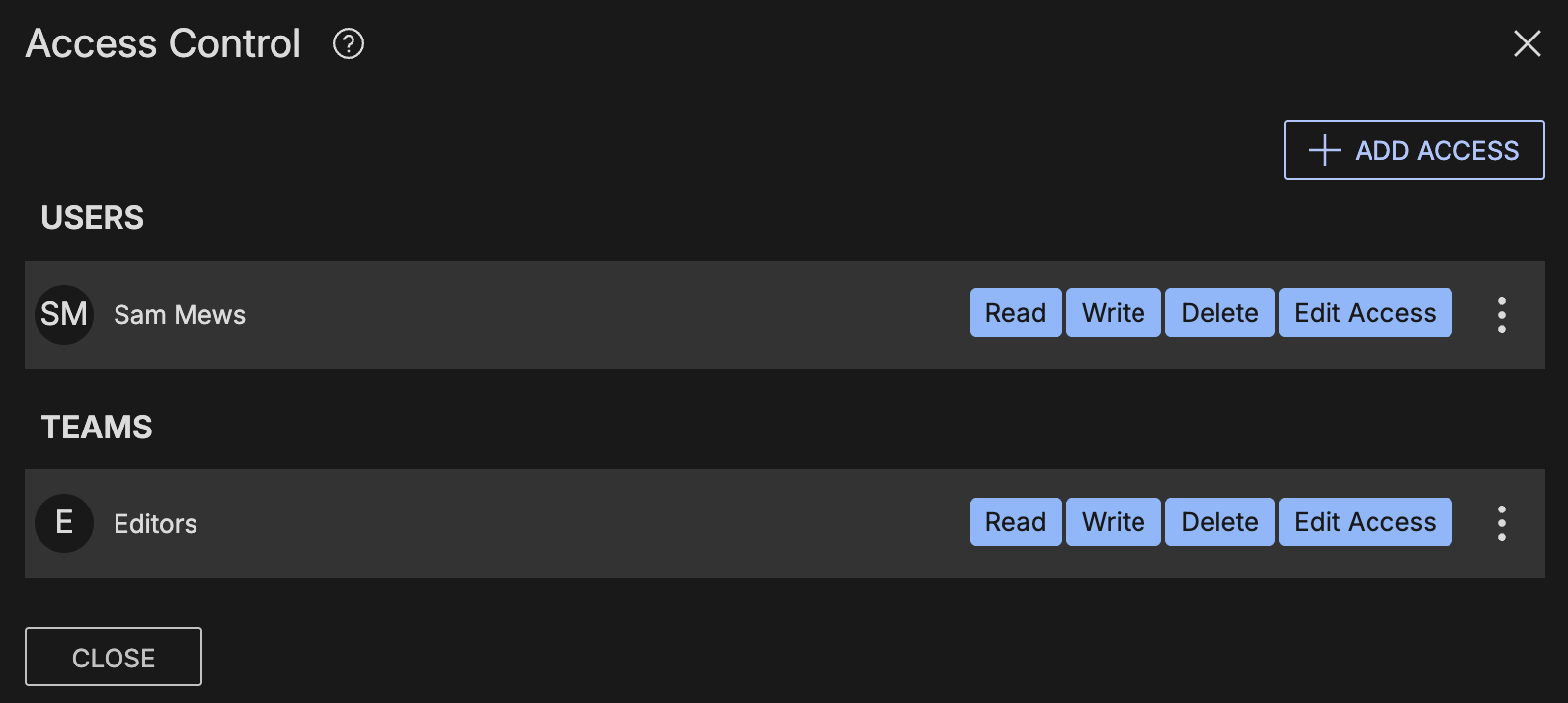Close the Access Control dialog with X
This screenshot has width=1568, height=703.
[x=1527, y=43]
